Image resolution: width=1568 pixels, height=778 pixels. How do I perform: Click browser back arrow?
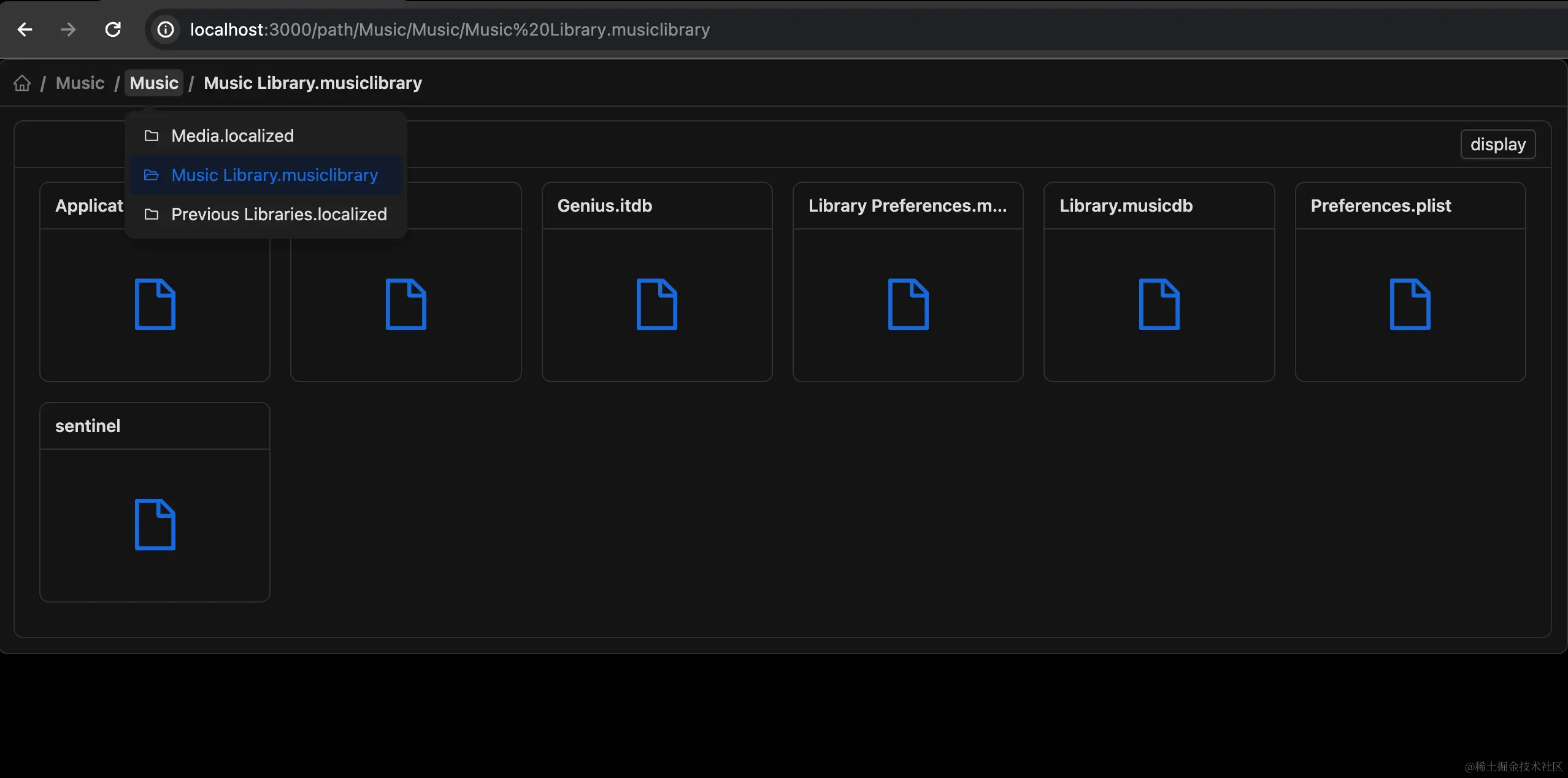(x=25, y=29)
